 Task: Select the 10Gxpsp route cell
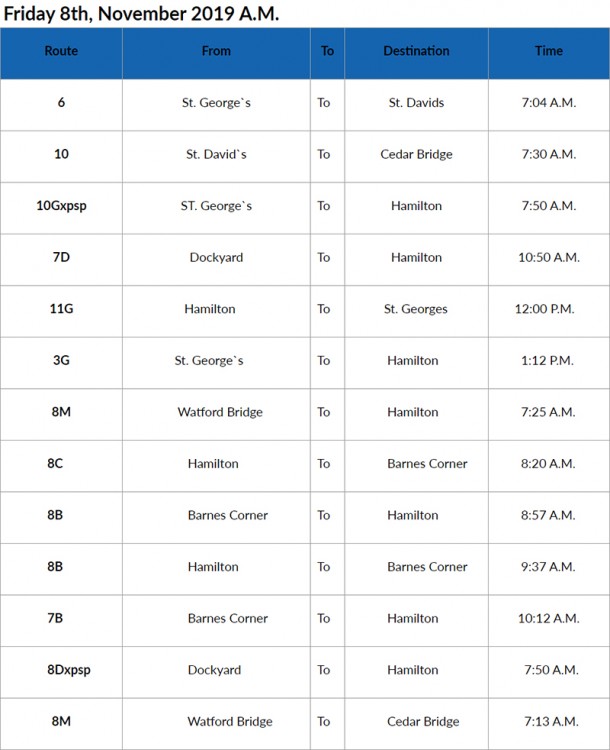61,206
